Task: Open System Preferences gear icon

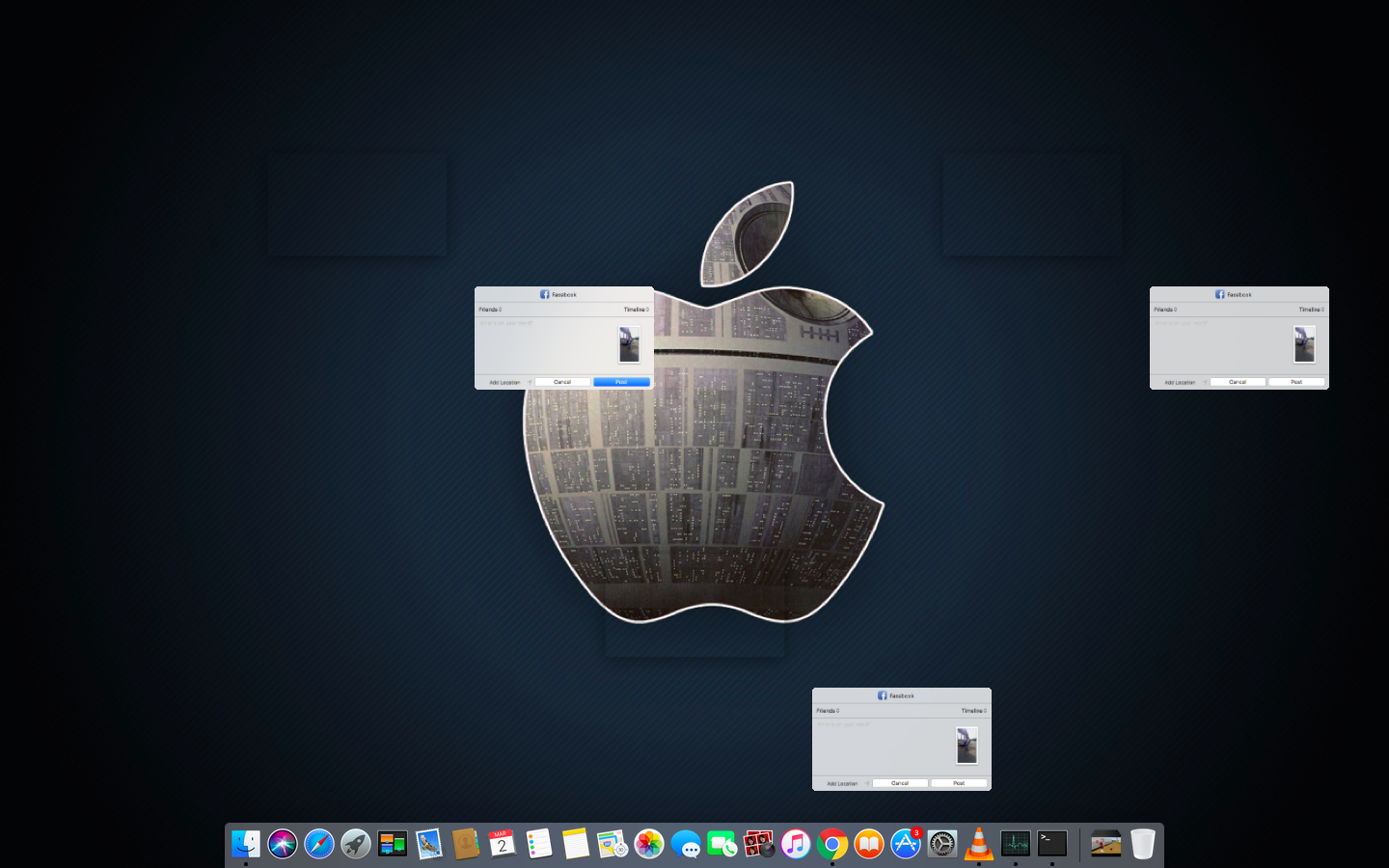Action: pyautogui.click(x=942, y=844)
